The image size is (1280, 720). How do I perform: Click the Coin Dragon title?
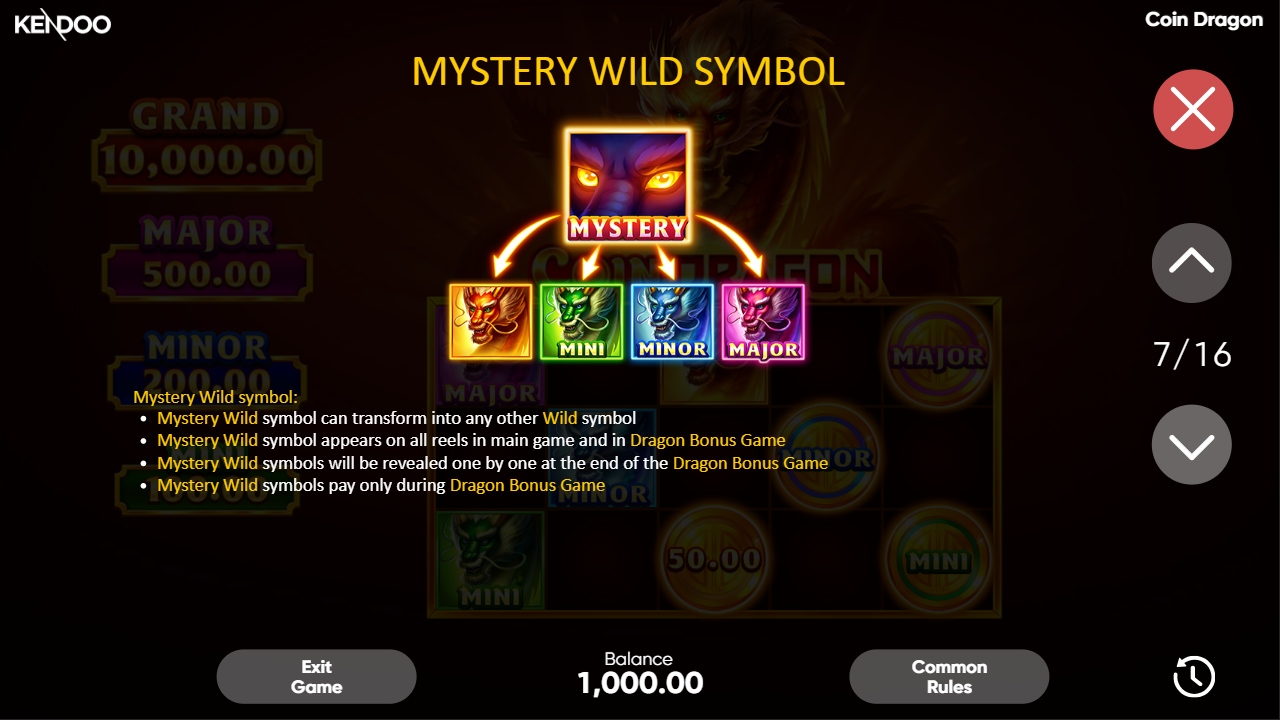coord(1204,20)
